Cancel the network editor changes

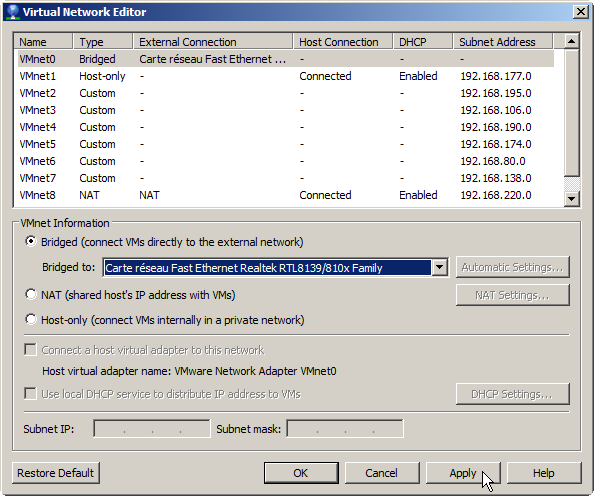(382, 473)
